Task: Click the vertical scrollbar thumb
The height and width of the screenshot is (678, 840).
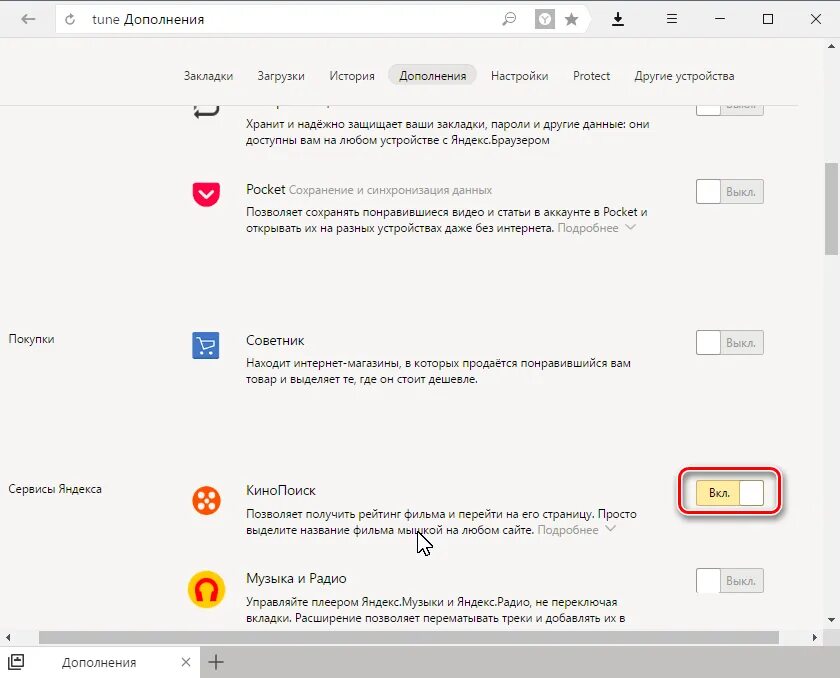Action: (831, 209)
